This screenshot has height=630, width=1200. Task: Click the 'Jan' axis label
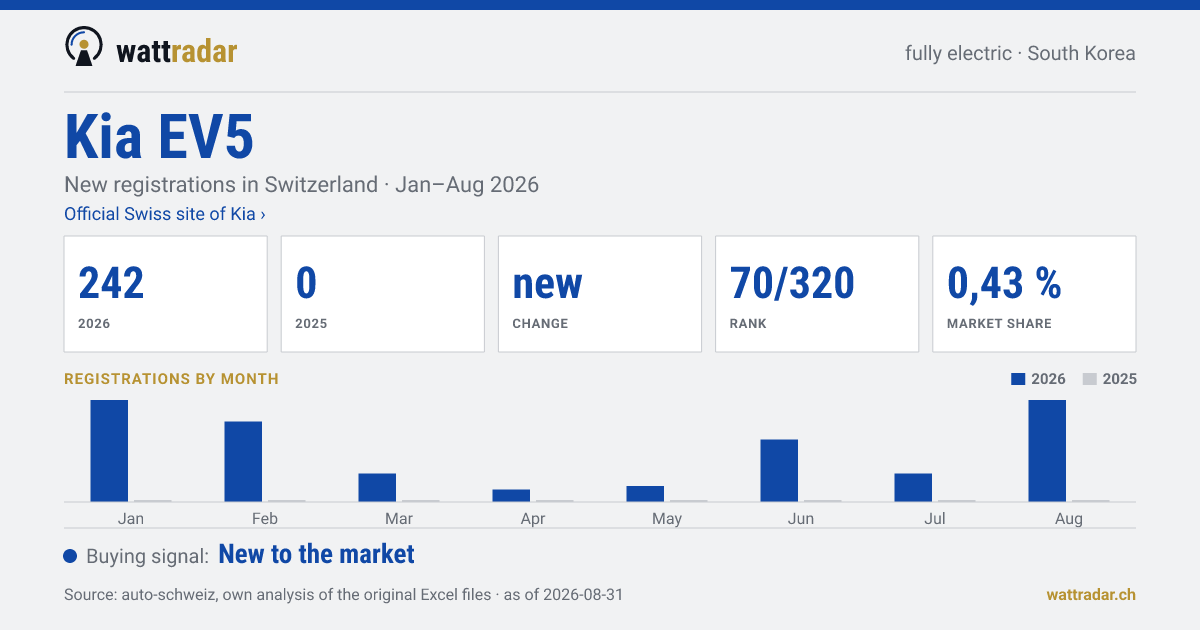coord(130,518)
